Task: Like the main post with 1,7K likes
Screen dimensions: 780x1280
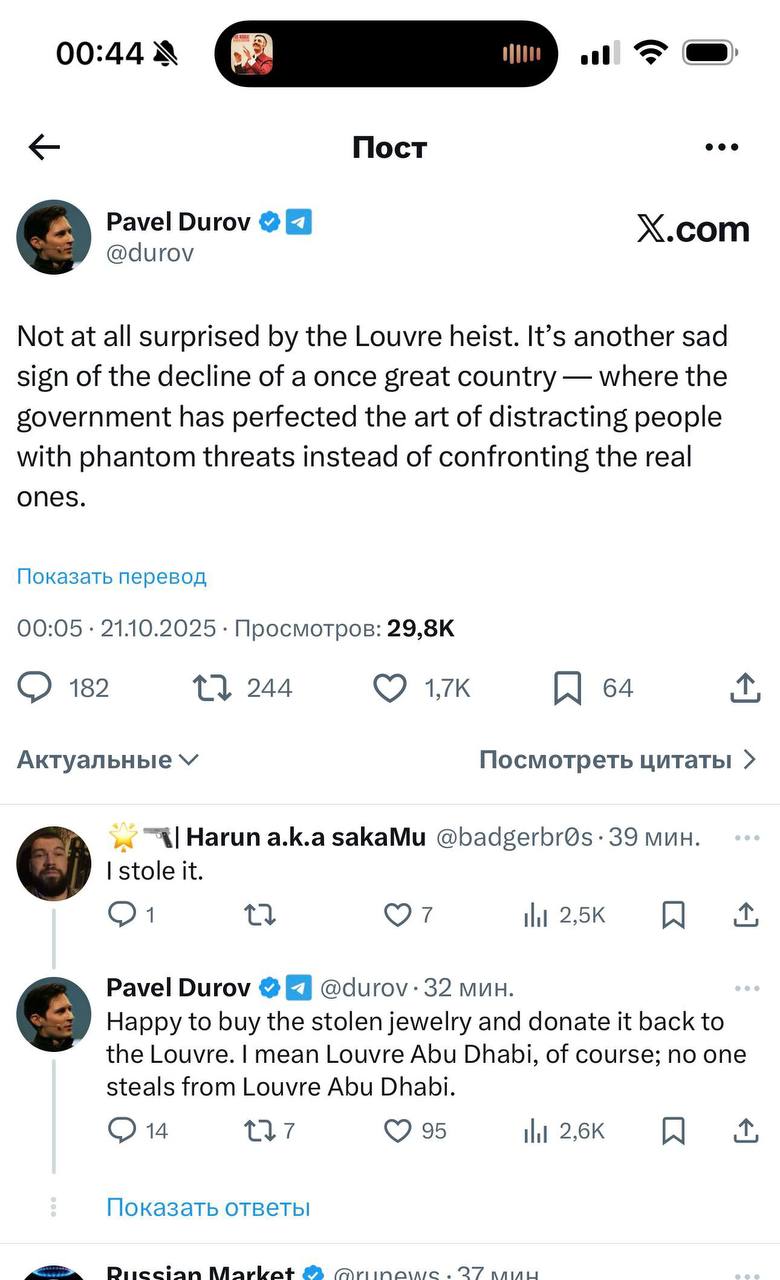Action: pos(390,688)
